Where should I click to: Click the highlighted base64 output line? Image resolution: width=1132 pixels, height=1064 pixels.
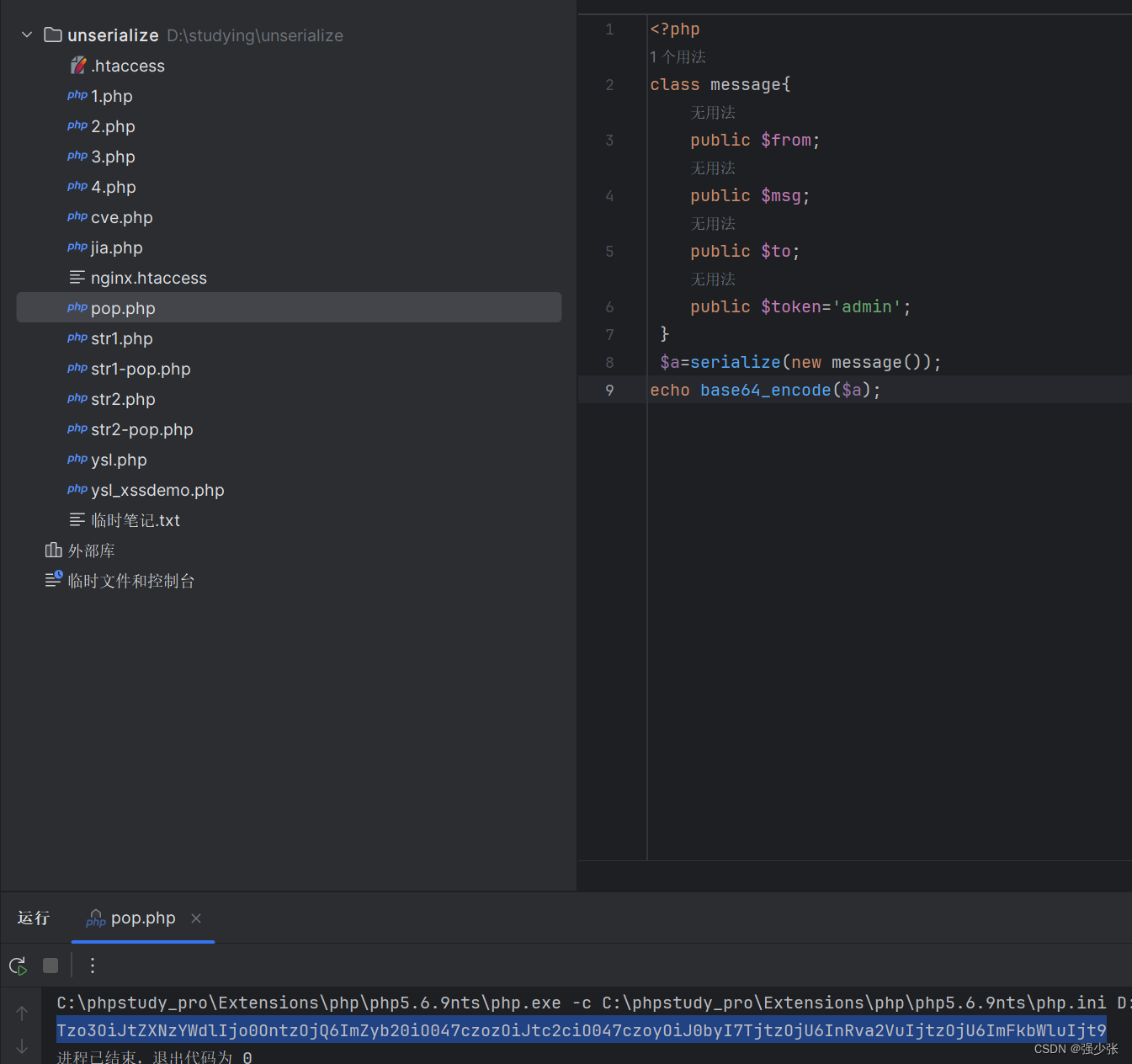tap(582, 1030)
